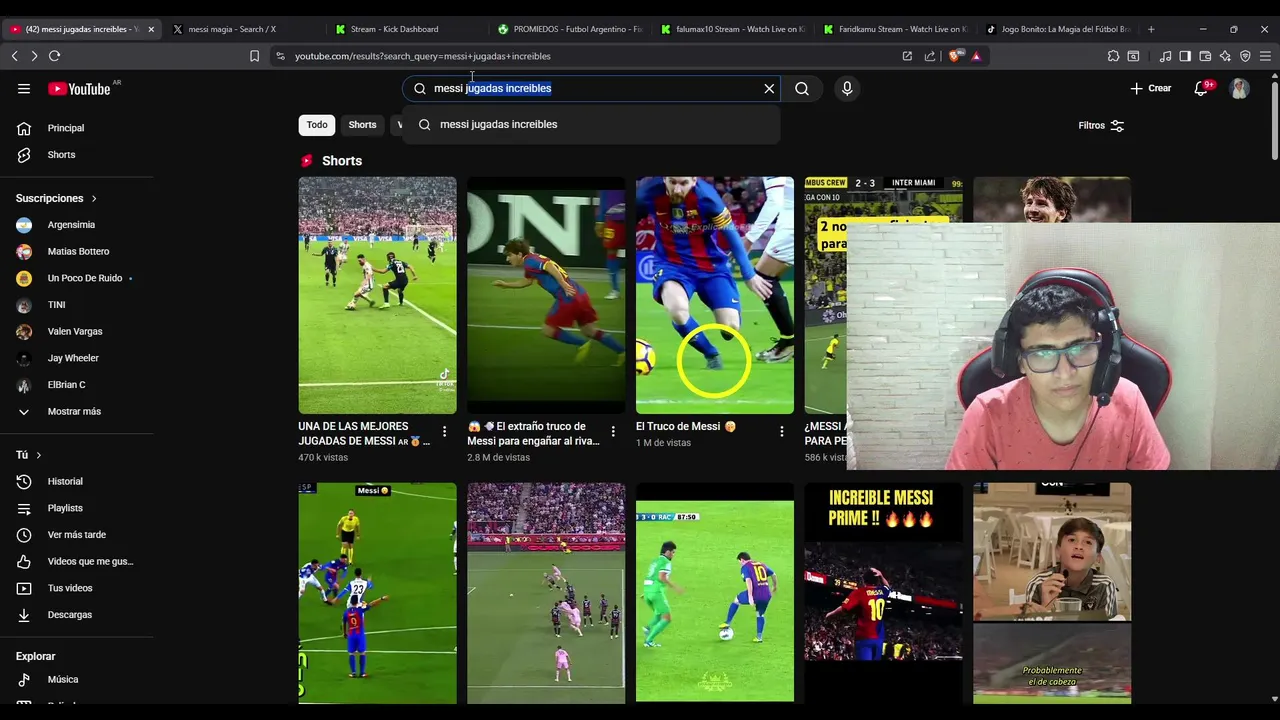Play 'UNA DE LAS MEJORES JUGADAS DE MESSI' short thumbnail
This screenshot has height=720, width=1280.
[377, 295]
